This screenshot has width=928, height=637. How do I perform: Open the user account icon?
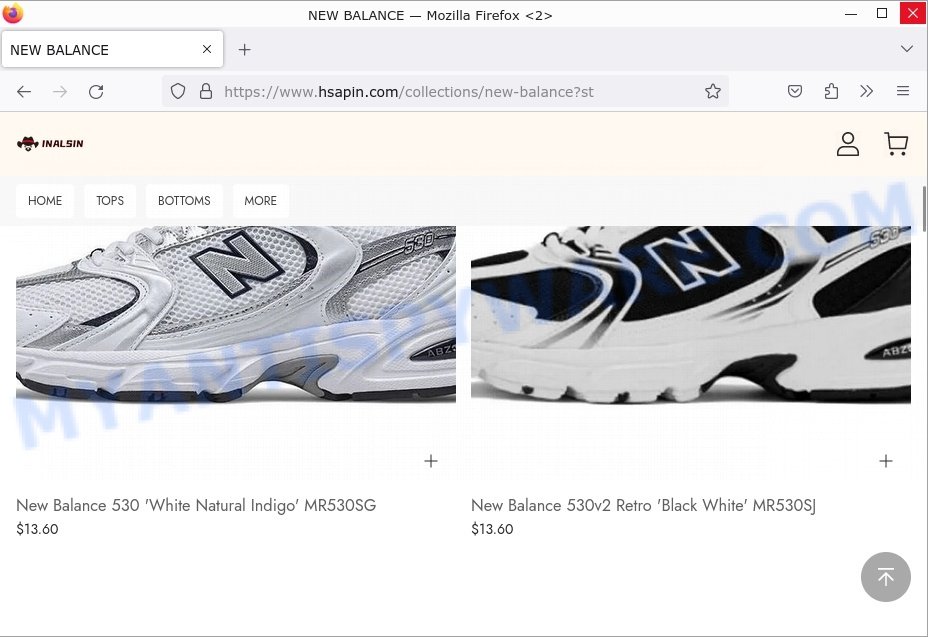[x=848, y=144]
